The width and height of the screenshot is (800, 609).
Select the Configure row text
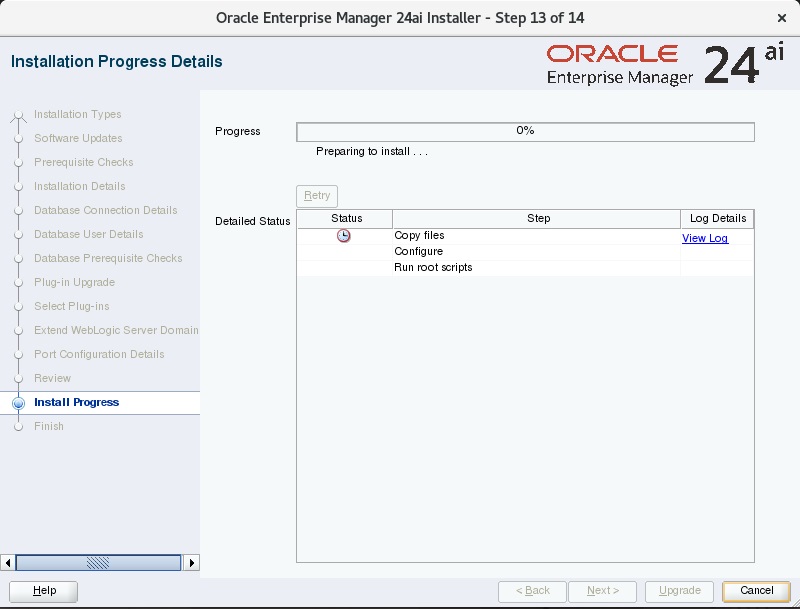pyautogui.click(x=418, y=251)
